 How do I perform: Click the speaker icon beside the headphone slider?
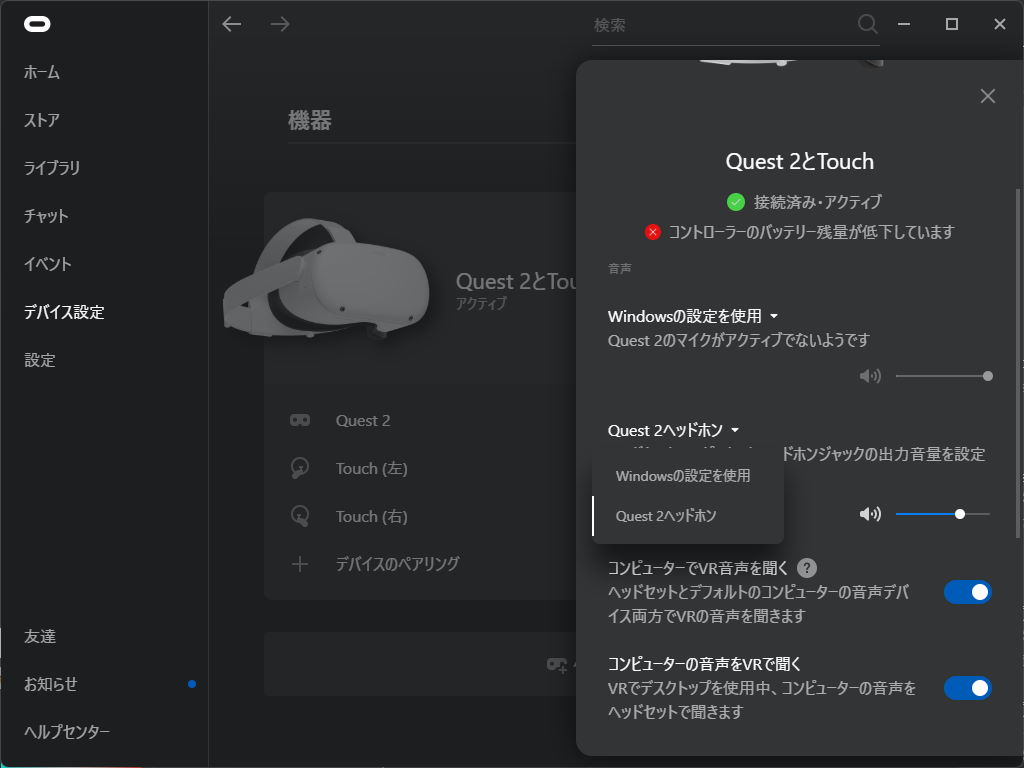coord(869,514)
